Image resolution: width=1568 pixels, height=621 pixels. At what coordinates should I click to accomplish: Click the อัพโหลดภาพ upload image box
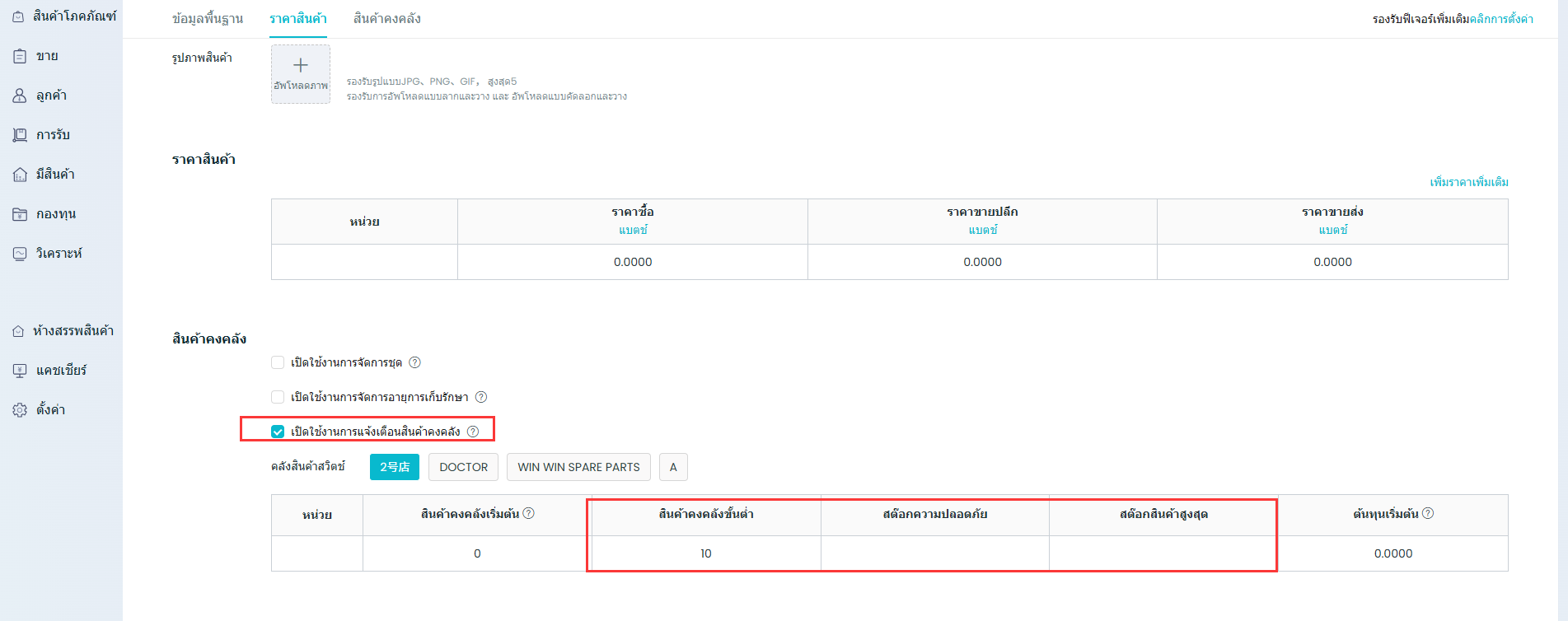click(301, 74)
